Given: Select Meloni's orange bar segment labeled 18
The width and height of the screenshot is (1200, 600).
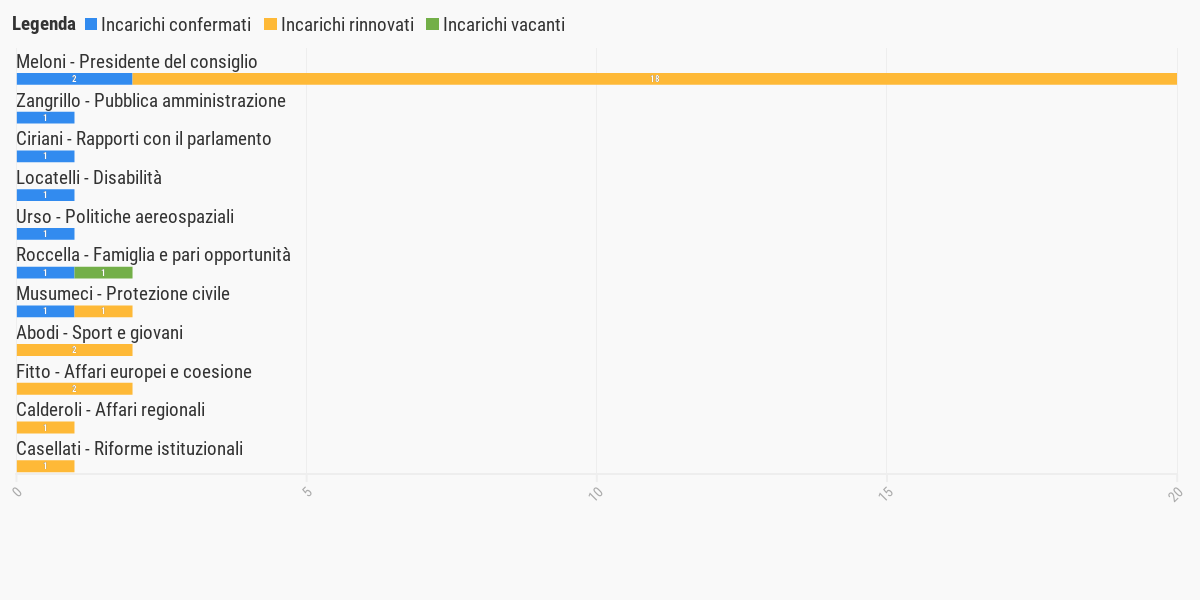Looking at the screenshot, I should coord(655,79).
